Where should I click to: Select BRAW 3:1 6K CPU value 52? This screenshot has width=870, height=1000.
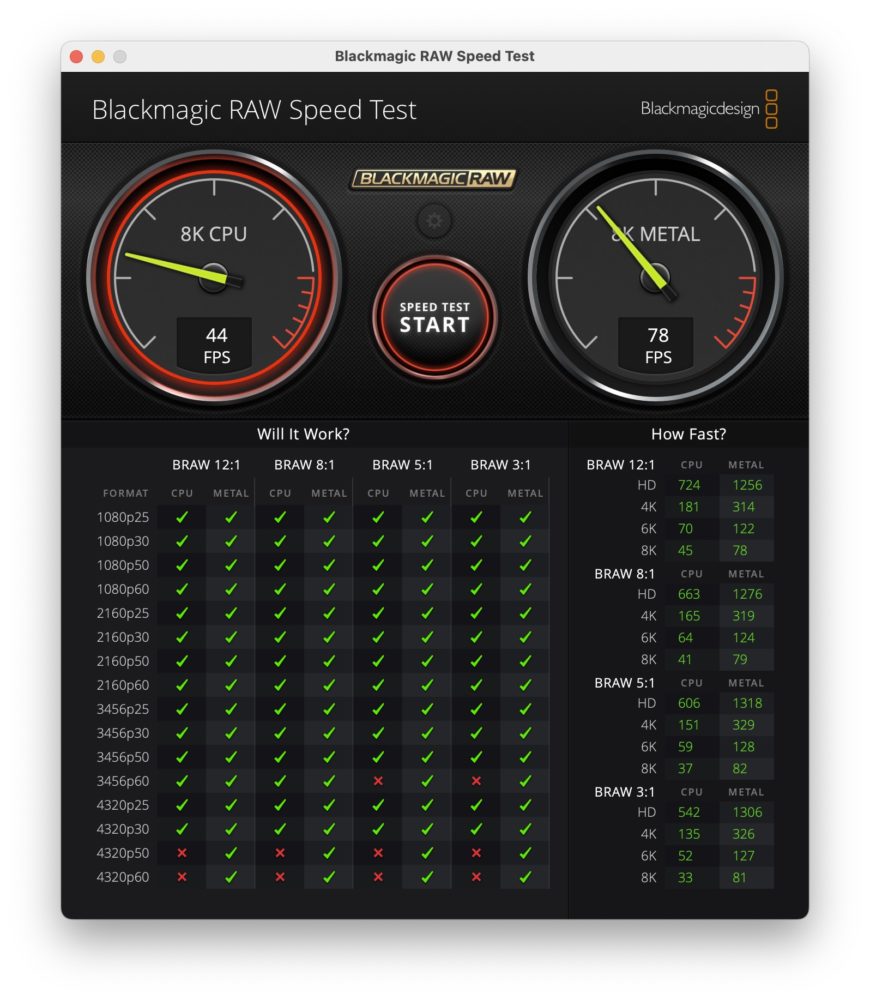685,856
